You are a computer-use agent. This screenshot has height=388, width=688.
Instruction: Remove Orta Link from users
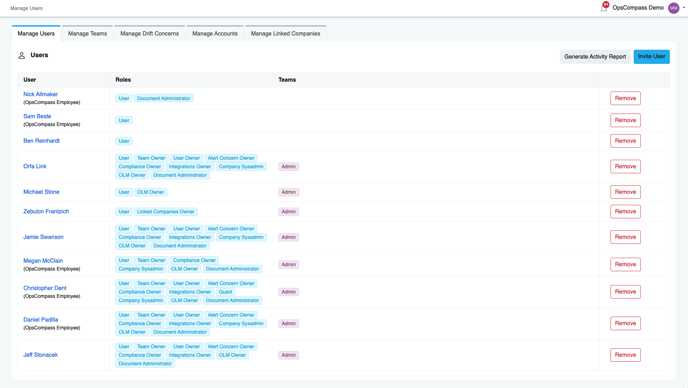point(625,166)
